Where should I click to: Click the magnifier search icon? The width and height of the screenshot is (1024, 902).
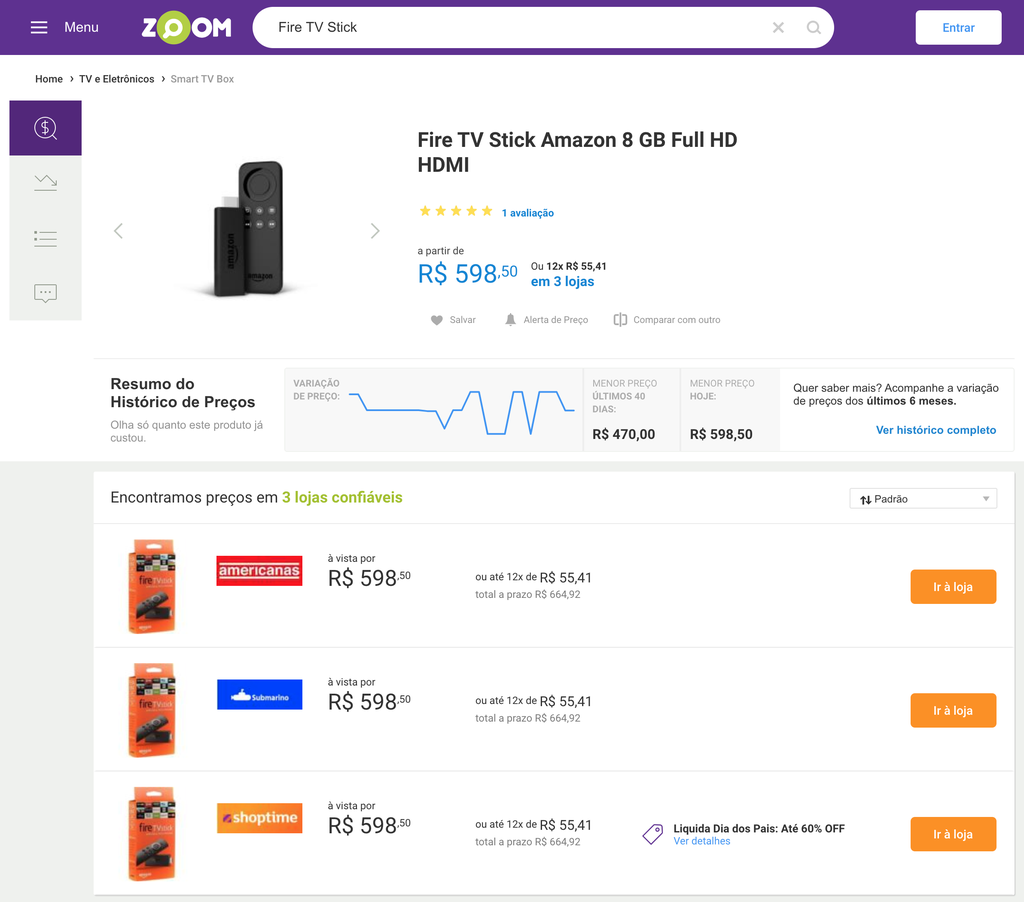(x=814, y=27)
